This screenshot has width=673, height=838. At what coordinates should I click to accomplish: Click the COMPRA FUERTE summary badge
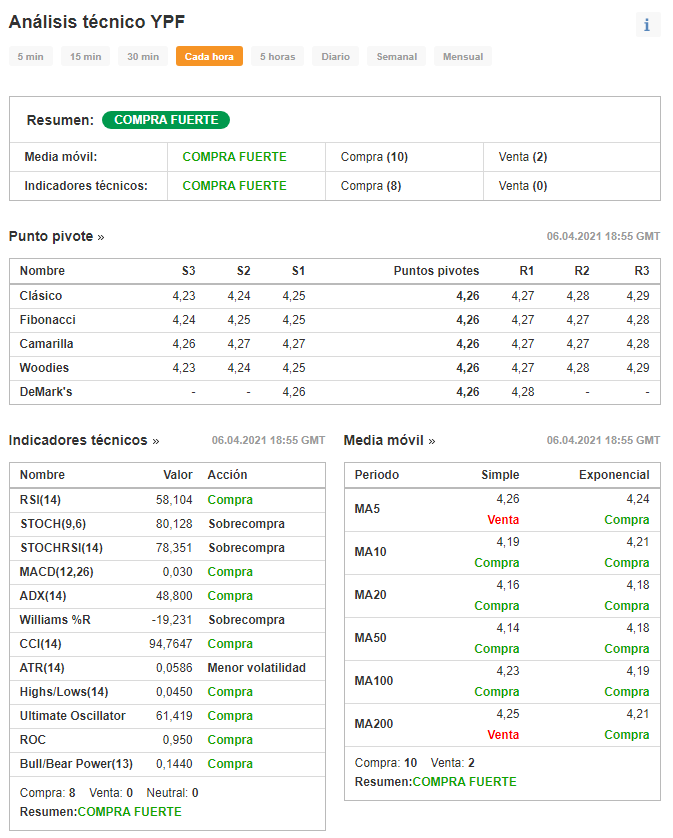(x=166, y=120)
